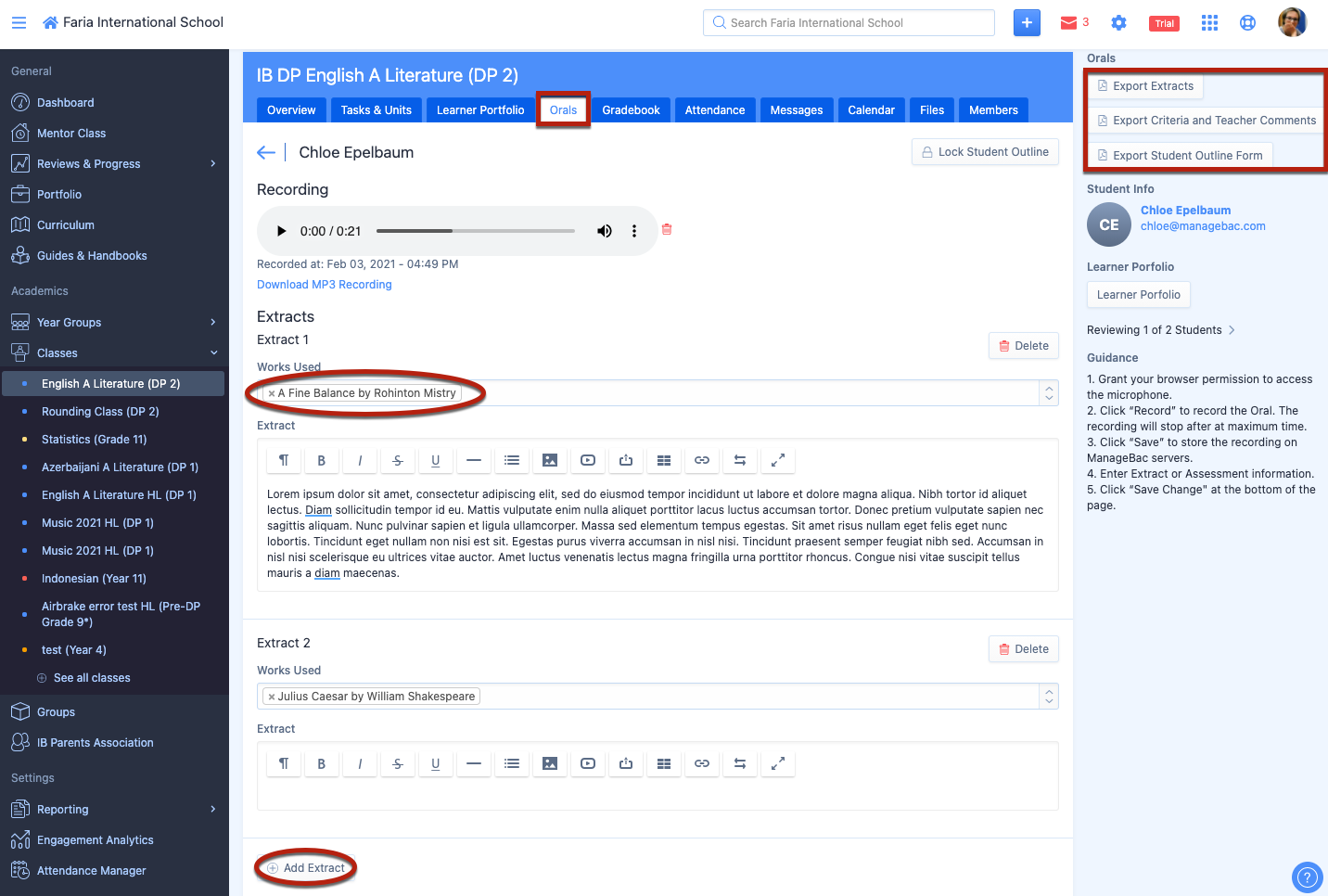Collapse the Classes sidebar section
The width and height of the screenshot is (1328, 896).
pyautogui.click(x=213, y=352)
